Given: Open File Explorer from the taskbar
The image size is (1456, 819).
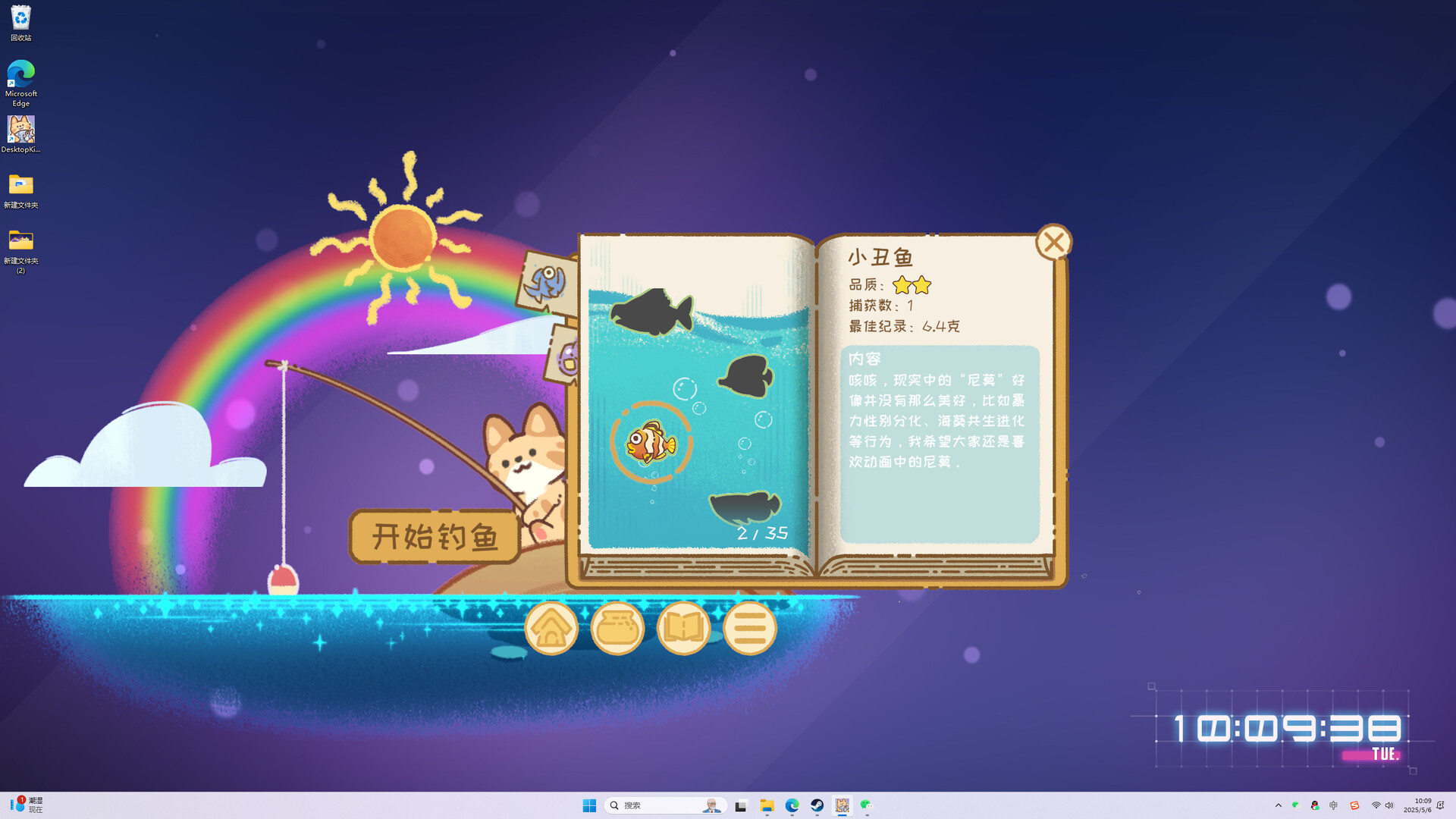Looking at the screenshot, I should coord(767,805).
